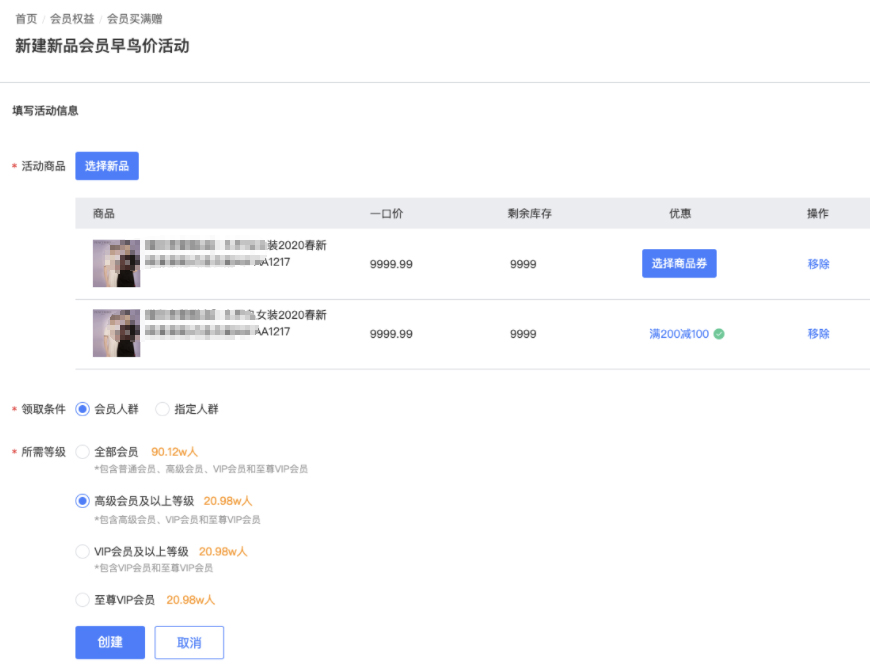Click the second product's thumbnail image
870x668 pixels.
116,333
